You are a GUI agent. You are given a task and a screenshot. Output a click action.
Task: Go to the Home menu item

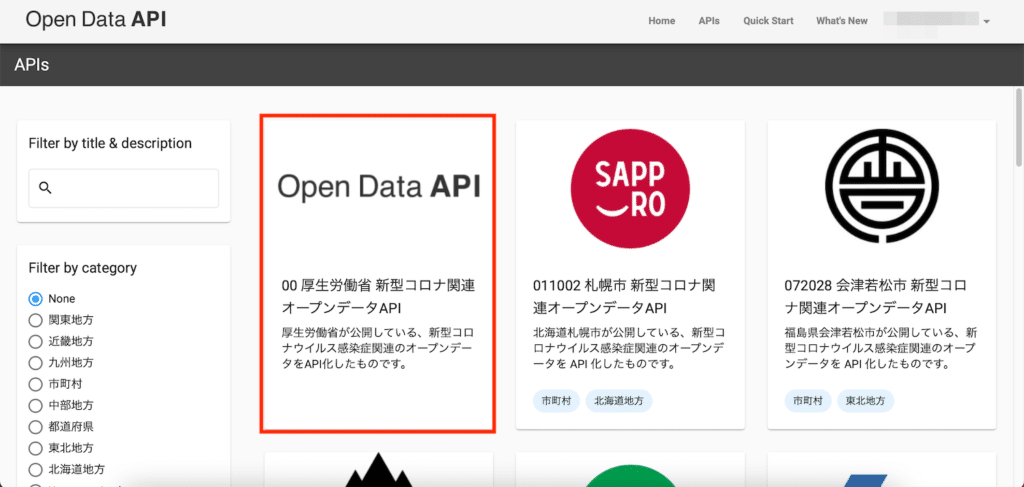pyautogui.click(x=662, y=21)
